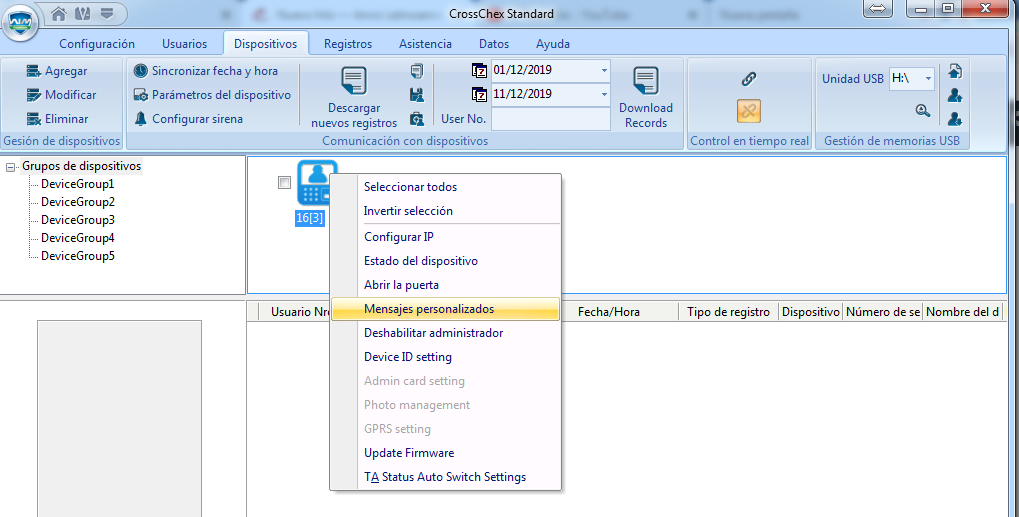Image resolution: width=1019 pixels, height=517 pixels.
Task: Click the USB file upload icon
Action: (x=955, y=71)
